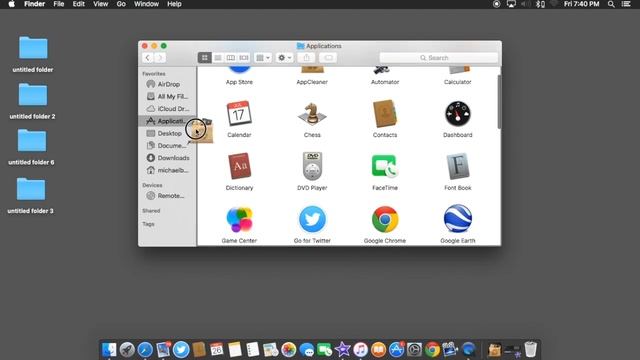
Task: Open the item arrangement dropdown
Action: [262, 58]
